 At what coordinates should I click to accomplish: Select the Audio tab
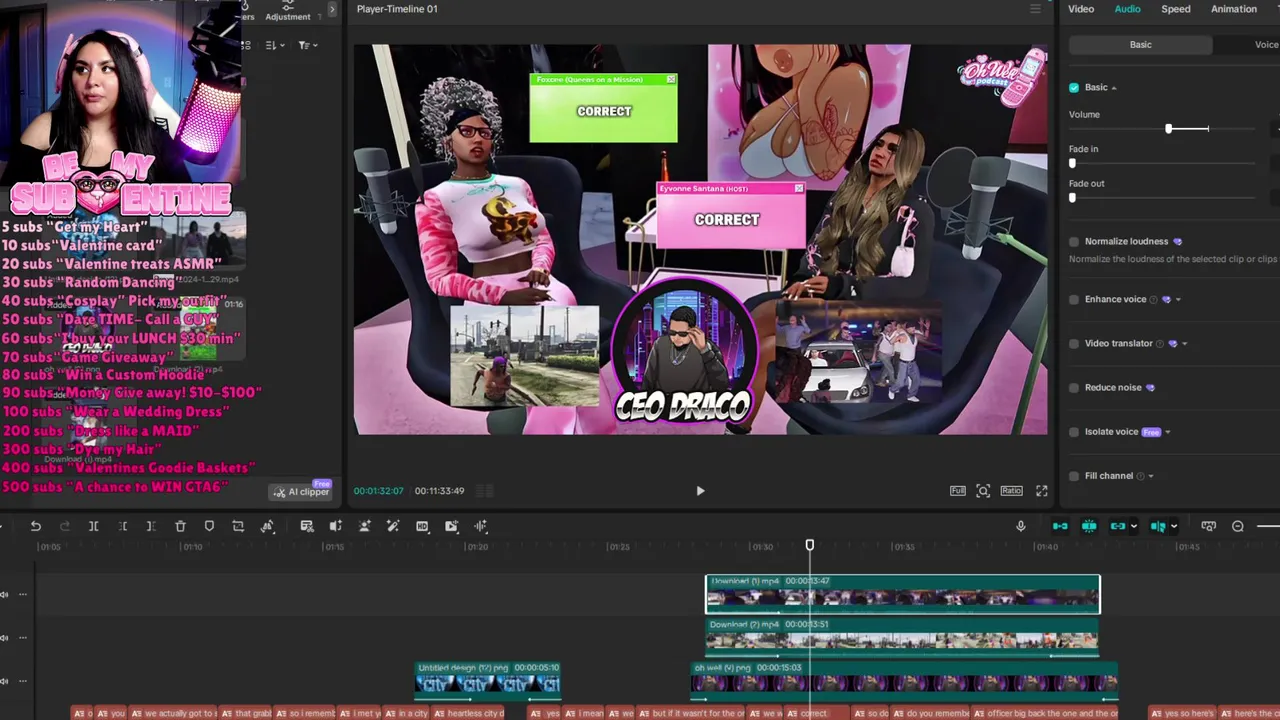[1127, 9]
